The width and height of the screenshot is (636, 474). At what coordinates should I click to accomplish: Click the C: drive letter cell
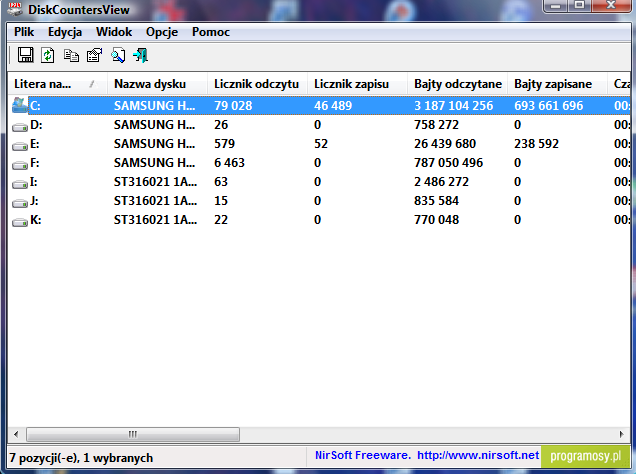35,106
